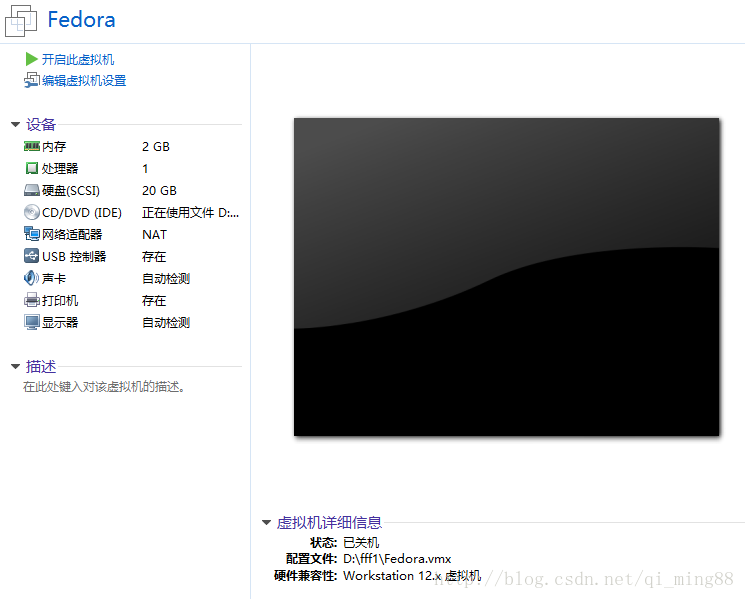Click the Fedora title text
745x599 pixels.
[x=81, y=20]
